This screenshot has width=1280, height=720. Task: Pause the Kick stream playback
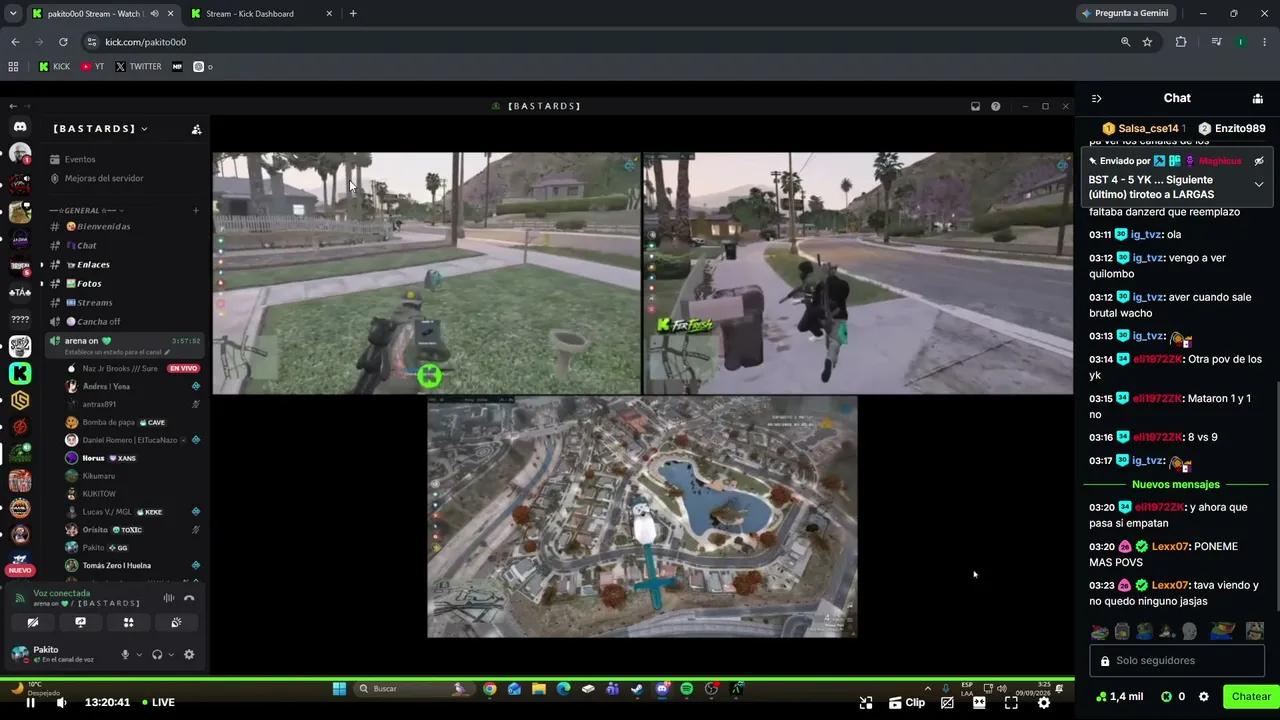pos(30,703)
